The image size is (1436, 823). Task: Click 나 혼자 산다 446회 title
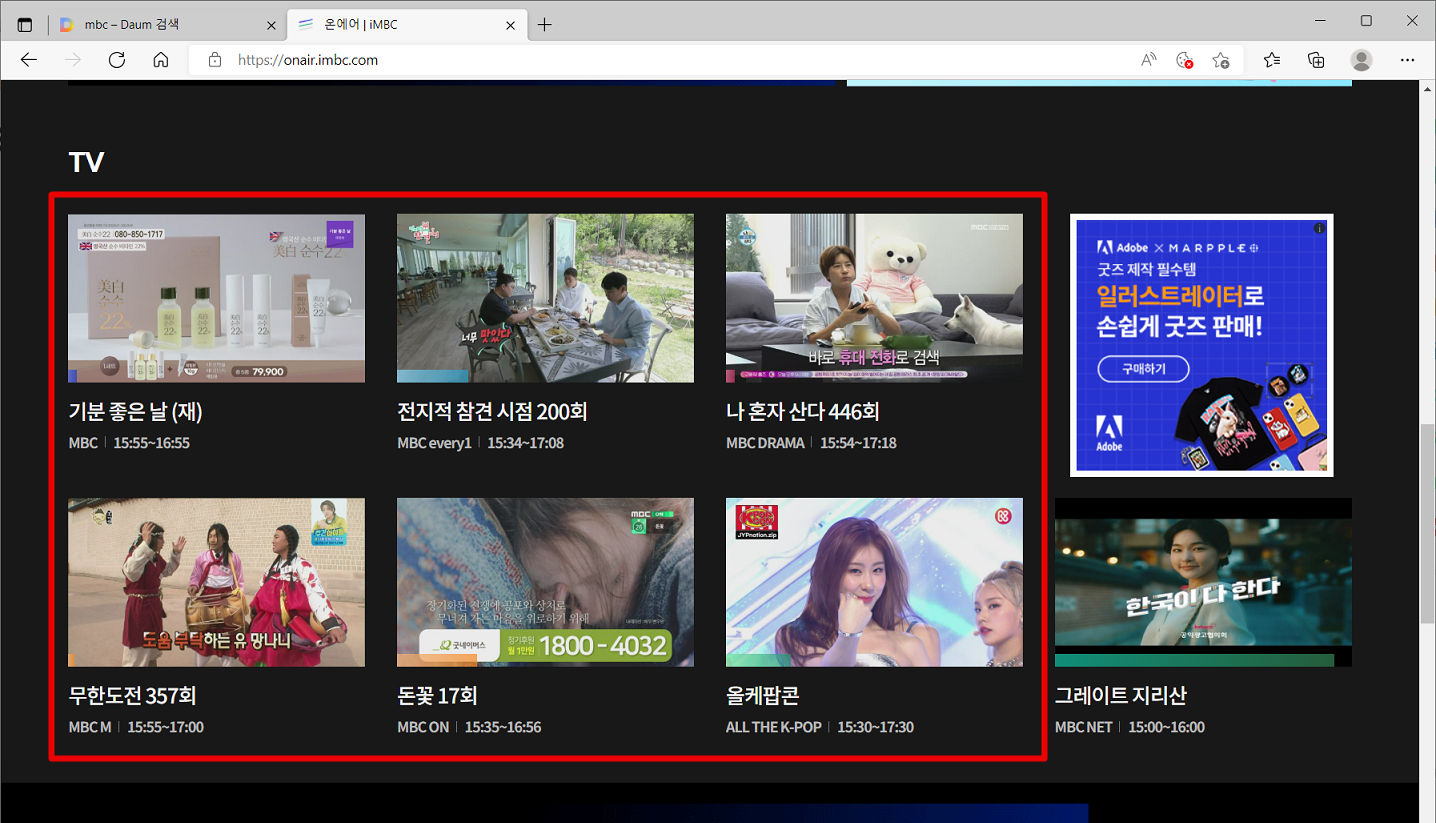pyautogui.click(x=803, y=412)
